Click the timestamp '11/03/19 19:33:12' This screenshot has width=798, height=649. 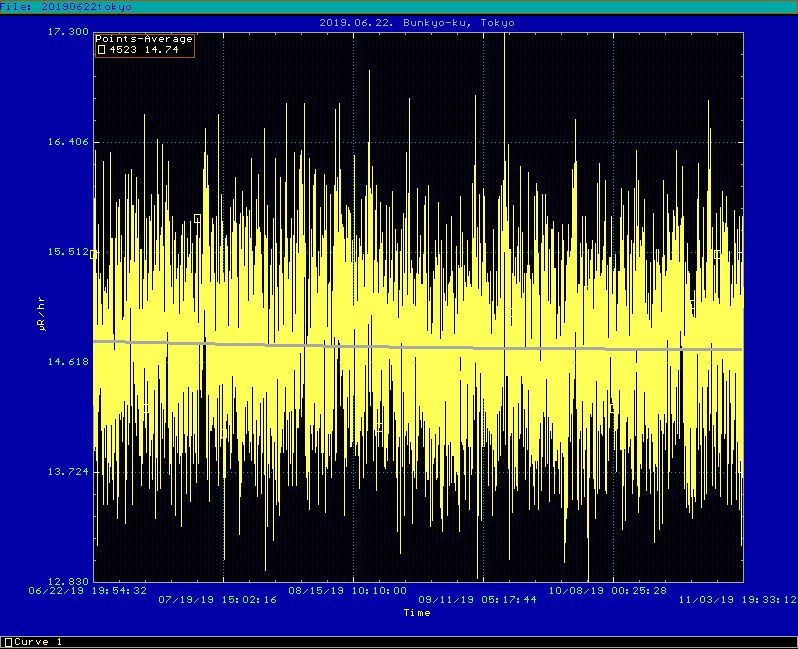click(x=737, y=600)
